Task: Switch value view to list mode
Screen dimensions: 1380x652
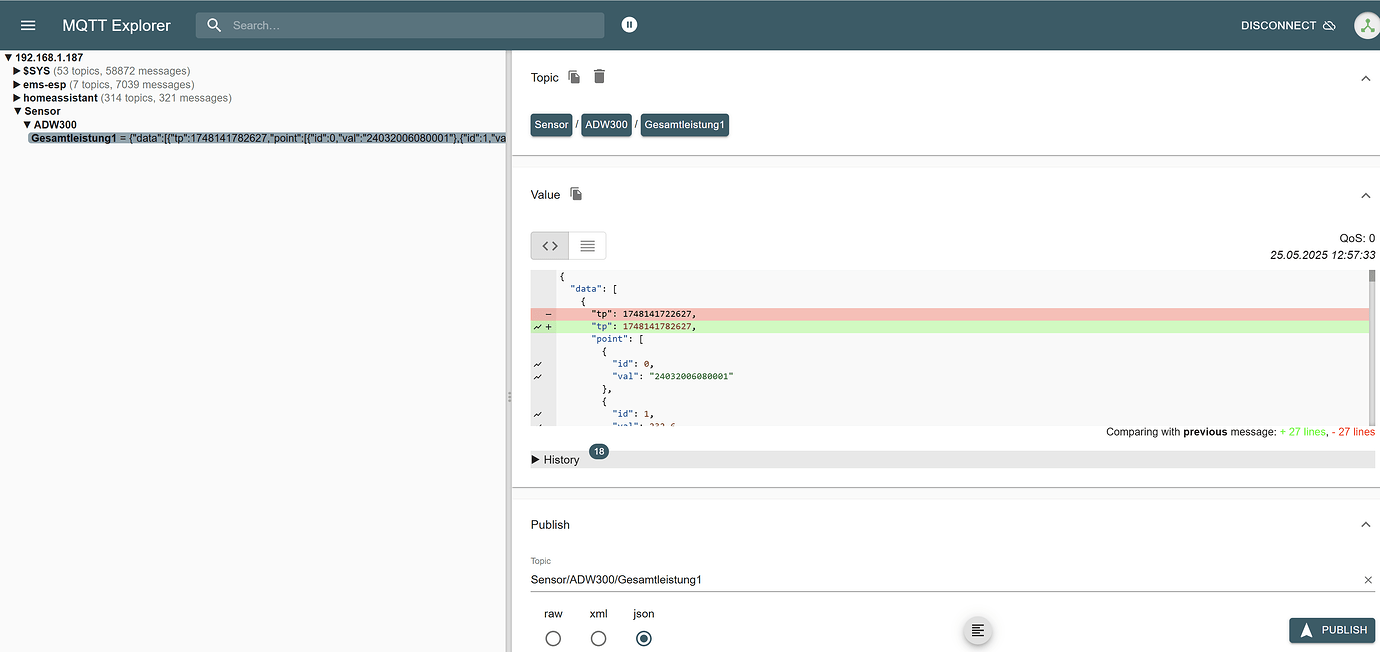Action: (x=587, y=245)
